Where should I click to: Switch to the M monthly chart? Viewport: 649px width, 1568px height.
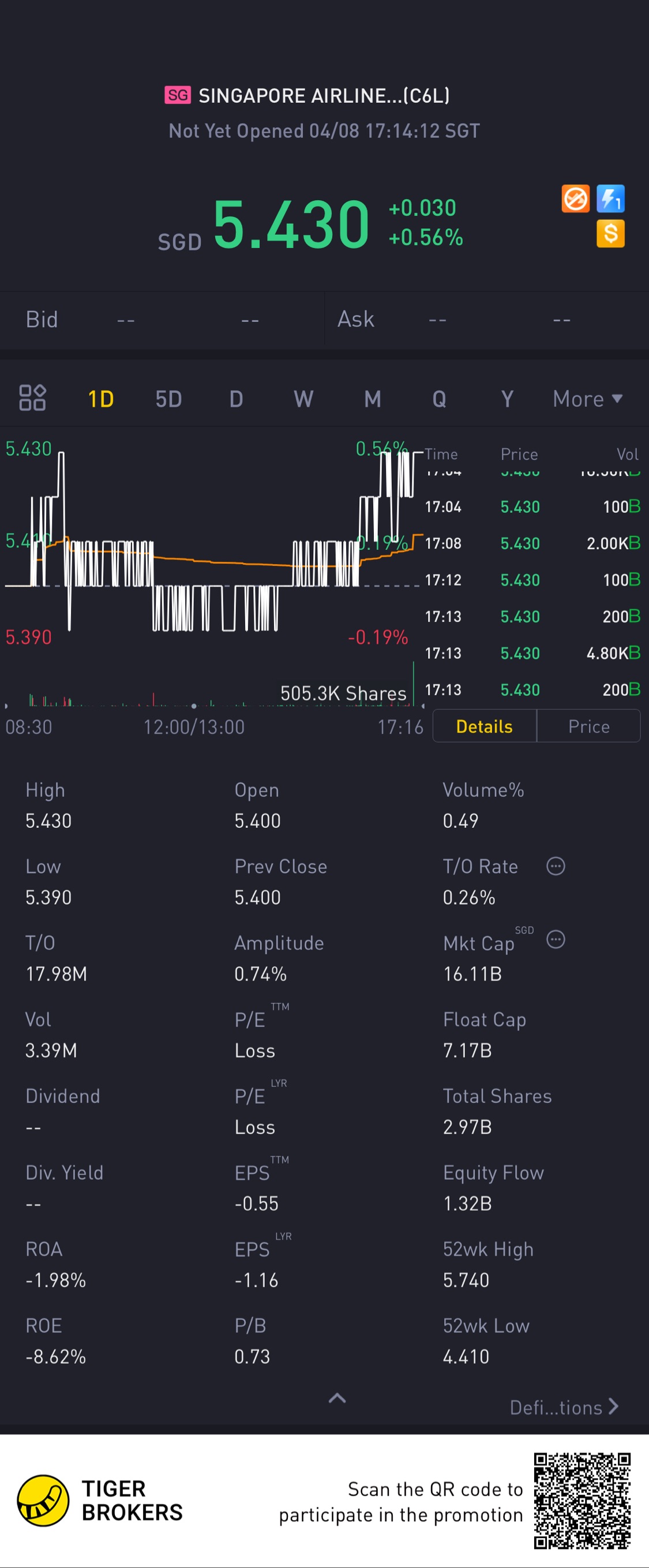[372, 399]
